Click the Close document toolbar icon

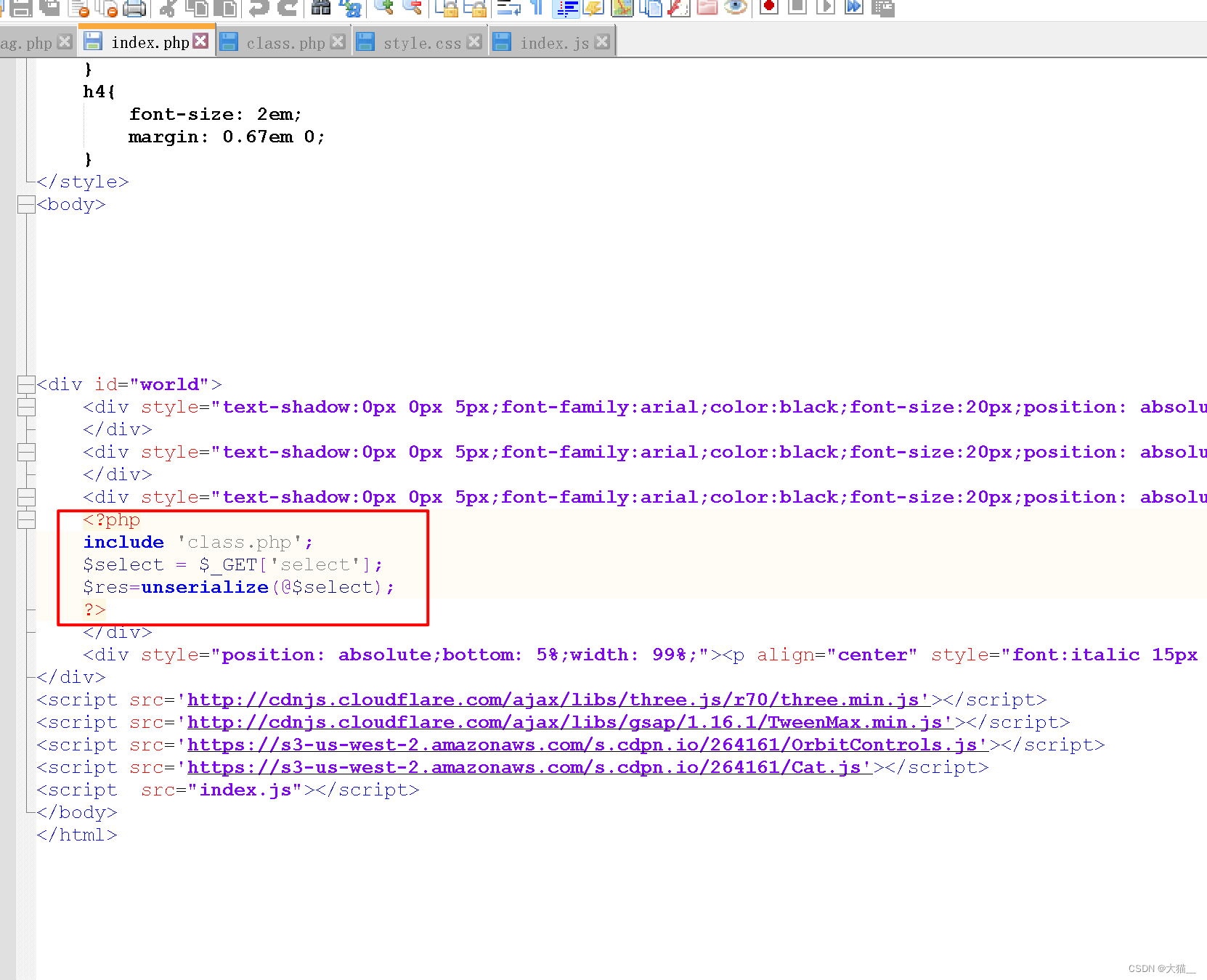pos(78,8)
